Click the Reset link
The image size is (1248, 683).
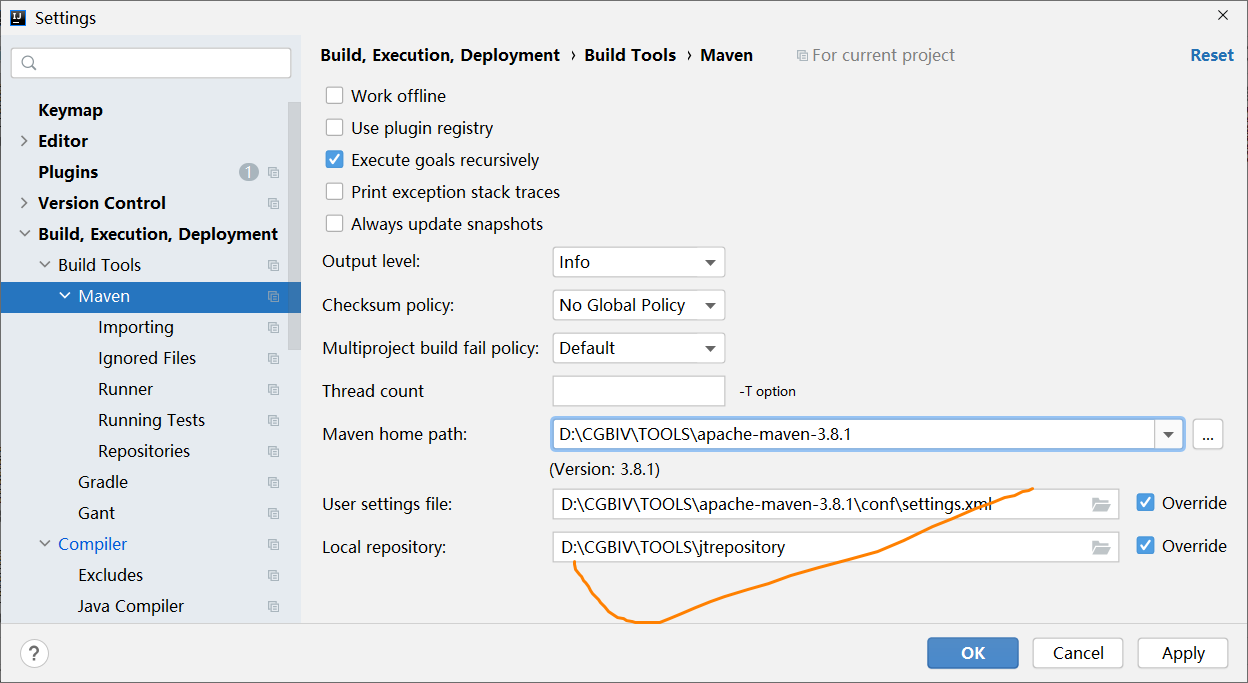pyautogui.click(x=1212, y=55)
